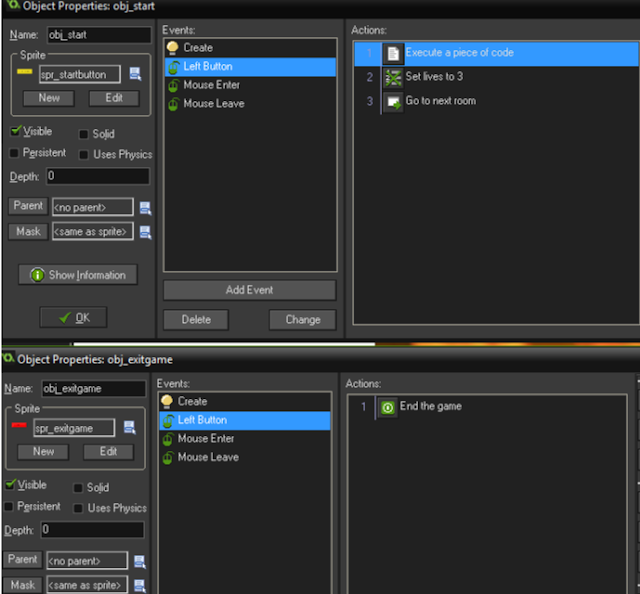Open the spr_startbutton sprite field
640x594 pixels.
click(x=80, y=75)
